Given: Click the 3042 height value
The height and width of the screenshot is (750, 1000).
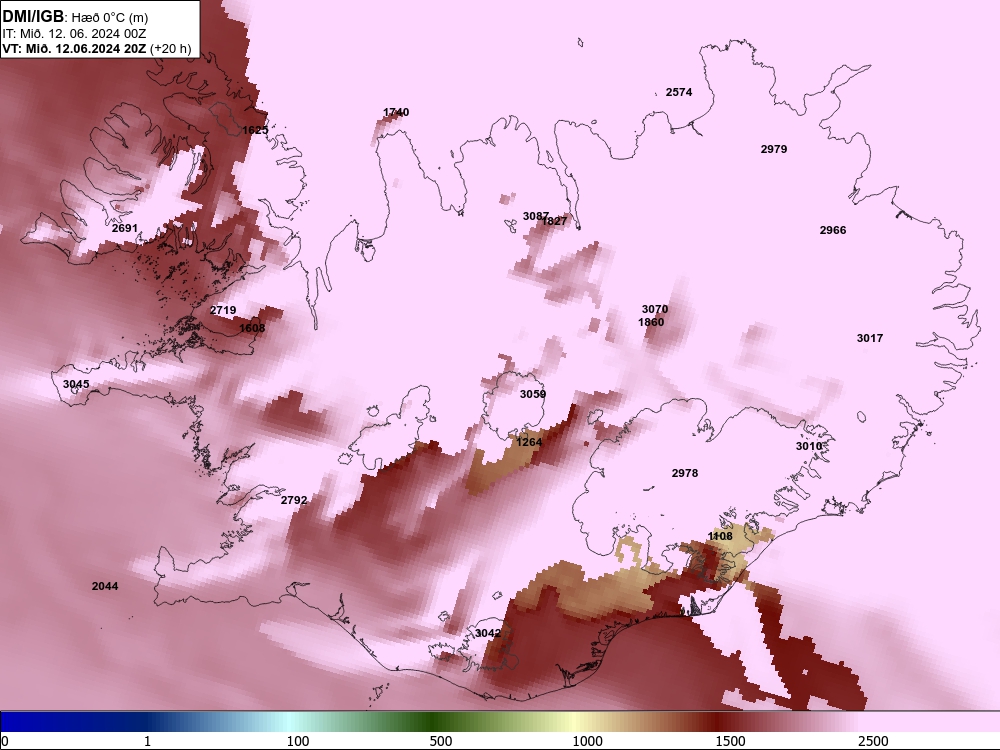Looking at the screenshot, I should (x=488, y=633).
